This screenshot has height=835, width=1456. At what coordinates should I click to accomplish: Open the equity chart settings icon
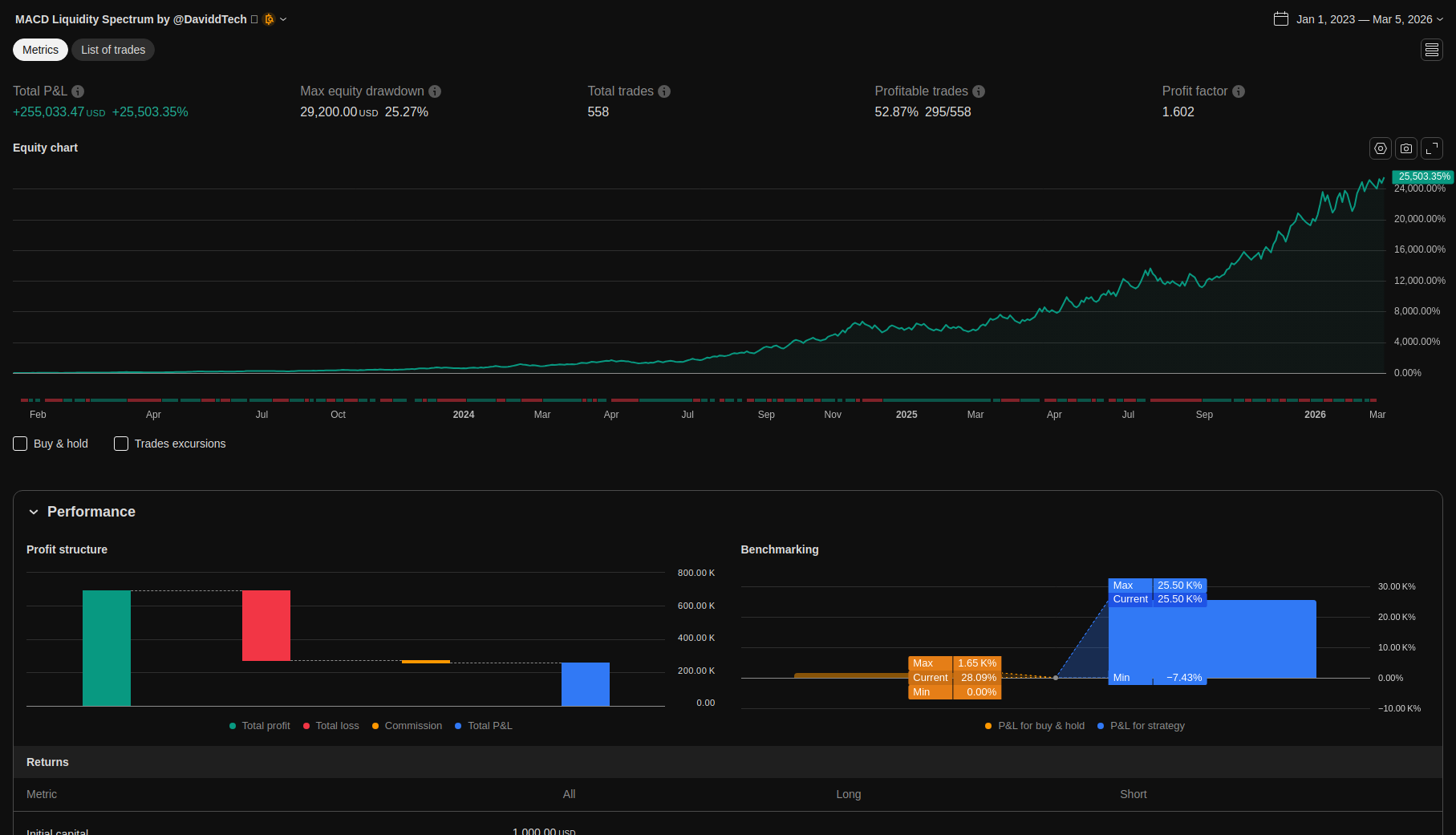tap(1380, 148)
